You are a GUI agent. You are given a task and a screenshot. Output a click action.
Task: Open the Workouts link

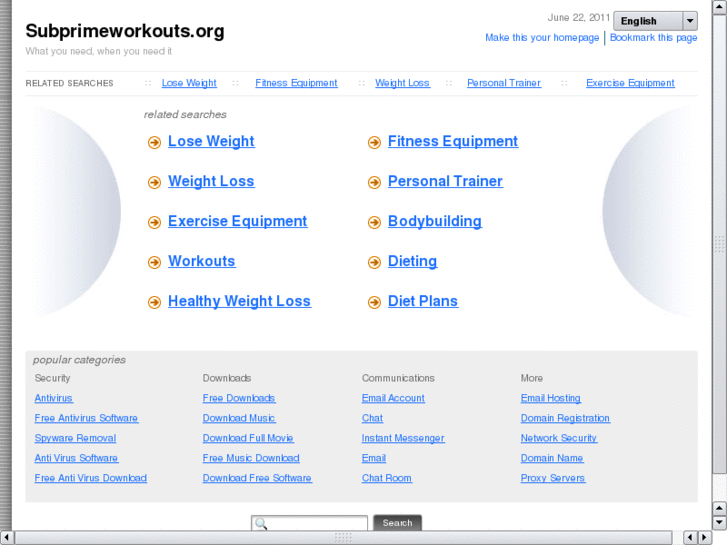coord(202,261)
